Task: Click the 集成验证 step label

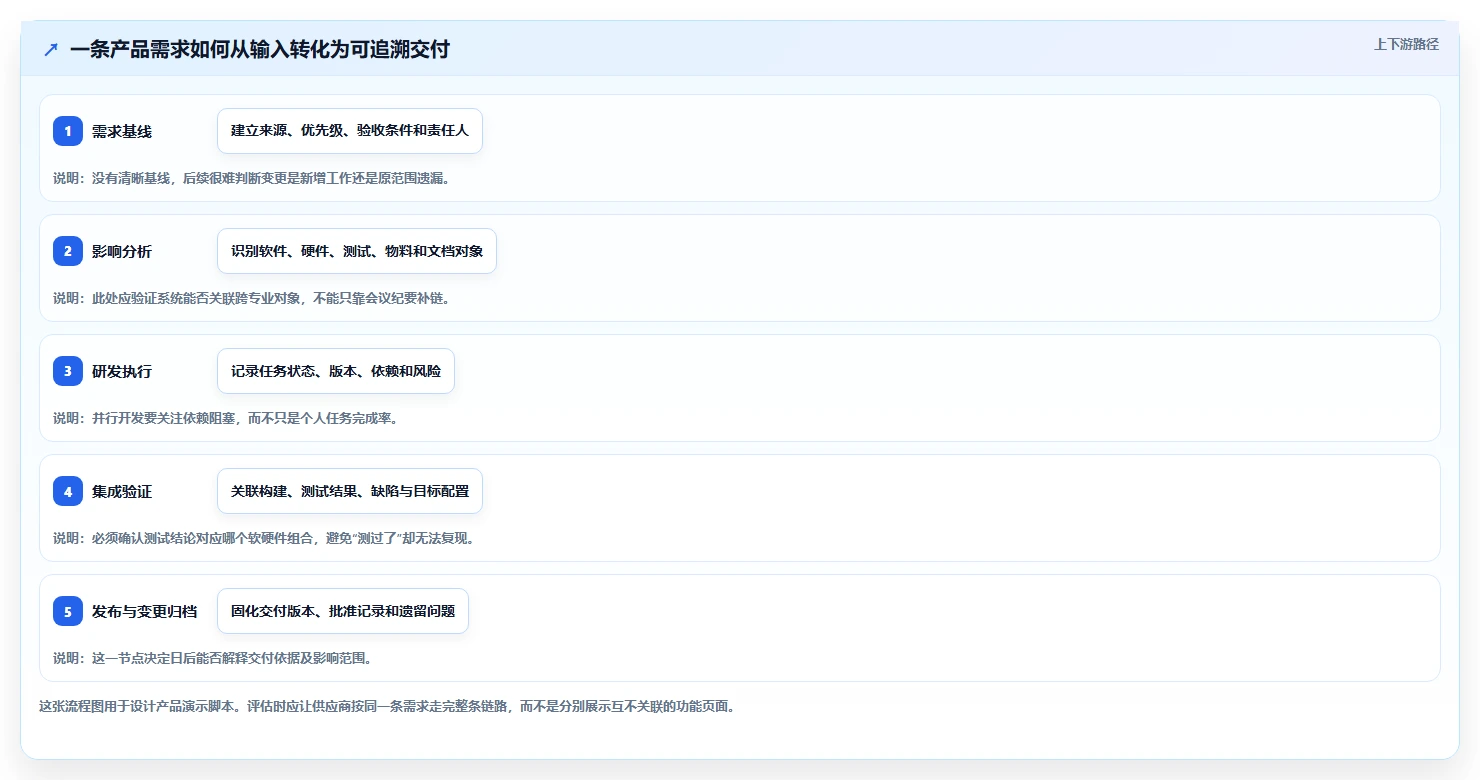Action: [122, 491]
